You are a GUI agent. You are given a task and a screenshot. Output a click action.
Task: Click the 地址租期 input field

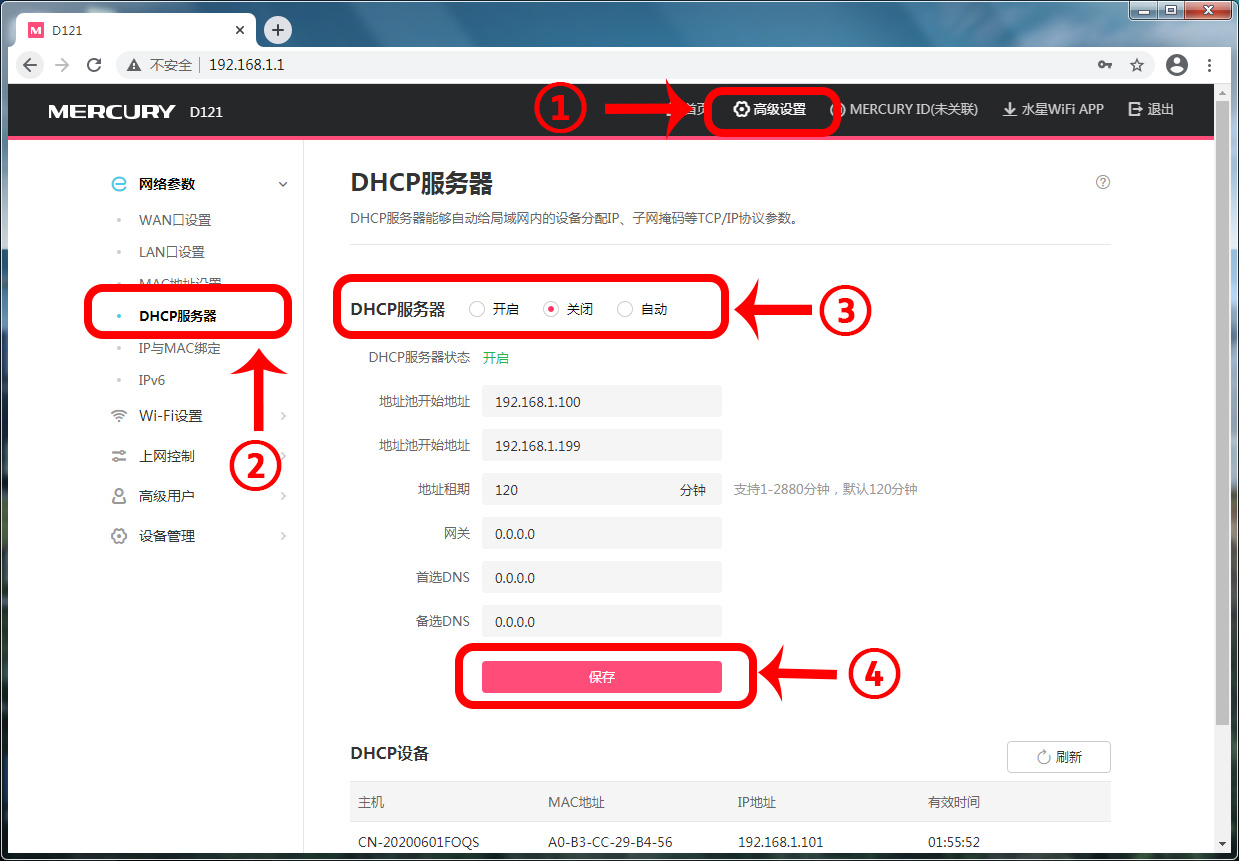pyautogui.click(x=580, y=490)
